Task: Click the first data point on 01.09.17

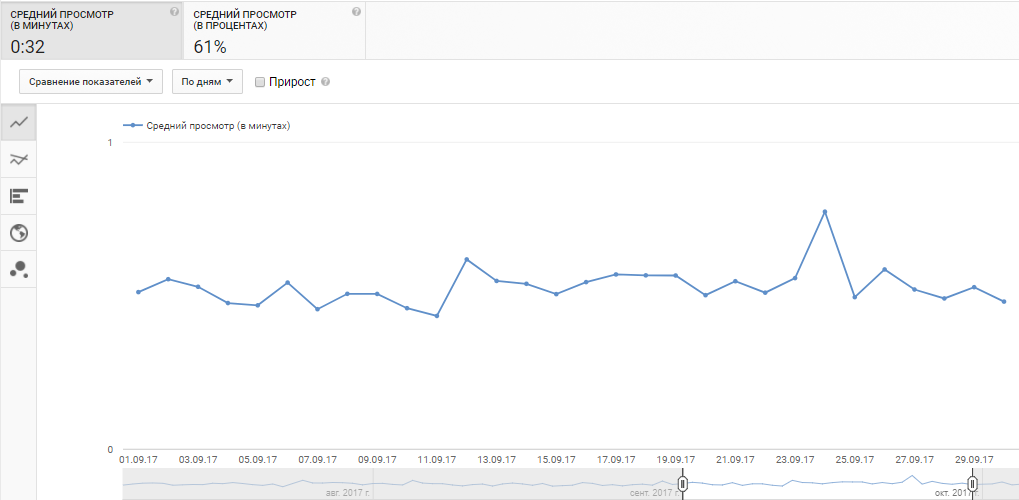Action: [138, 292]
